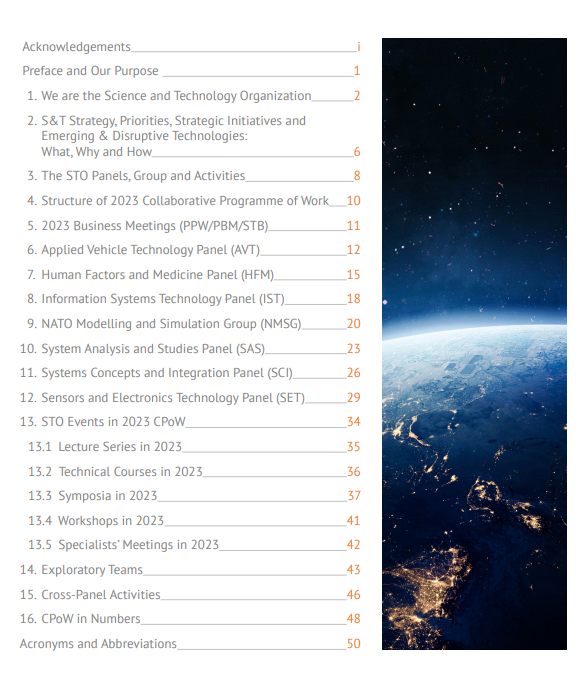Open System Analysis and Studies Panel (SAS)
The image size is (586, 682).
(x=190, y=349)
